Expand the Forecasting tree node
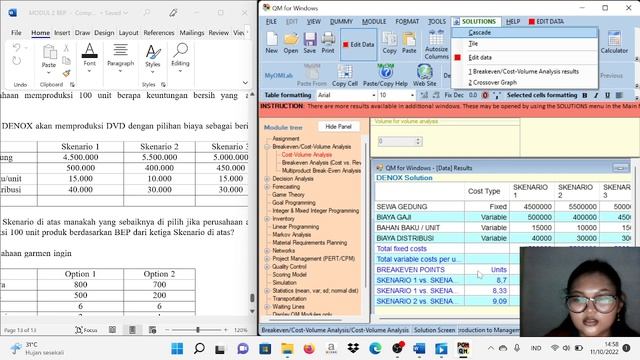640x360 pixels. (x=267, y=187)
